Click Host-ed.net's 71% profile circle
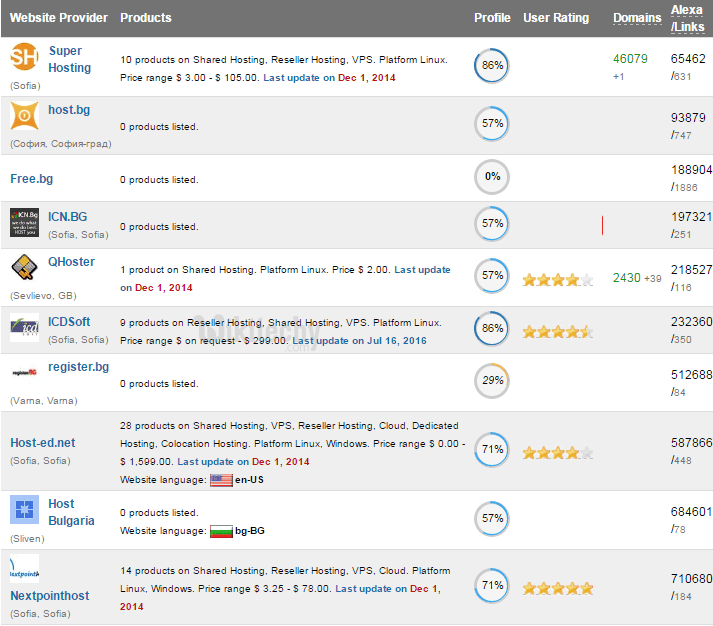The image size is (713, 626). (492, 450)
